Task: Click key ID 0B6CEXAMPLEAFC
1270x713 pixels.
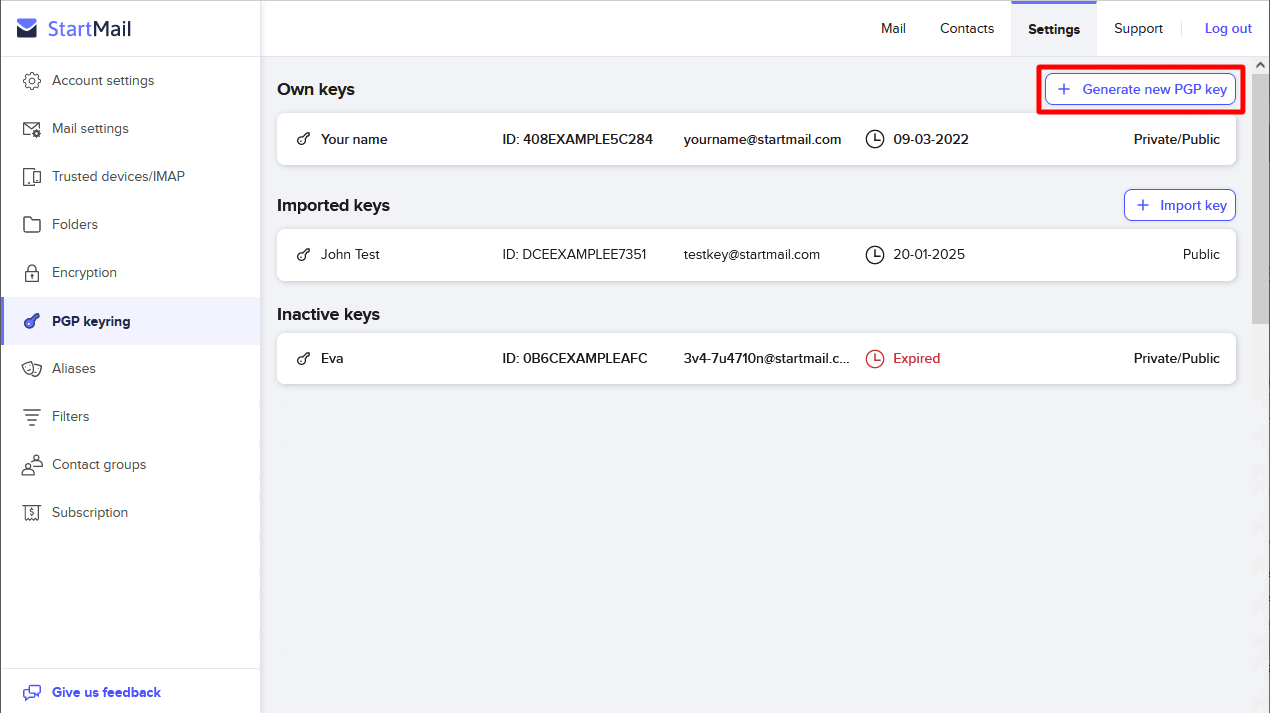Action: coord(575,358)
